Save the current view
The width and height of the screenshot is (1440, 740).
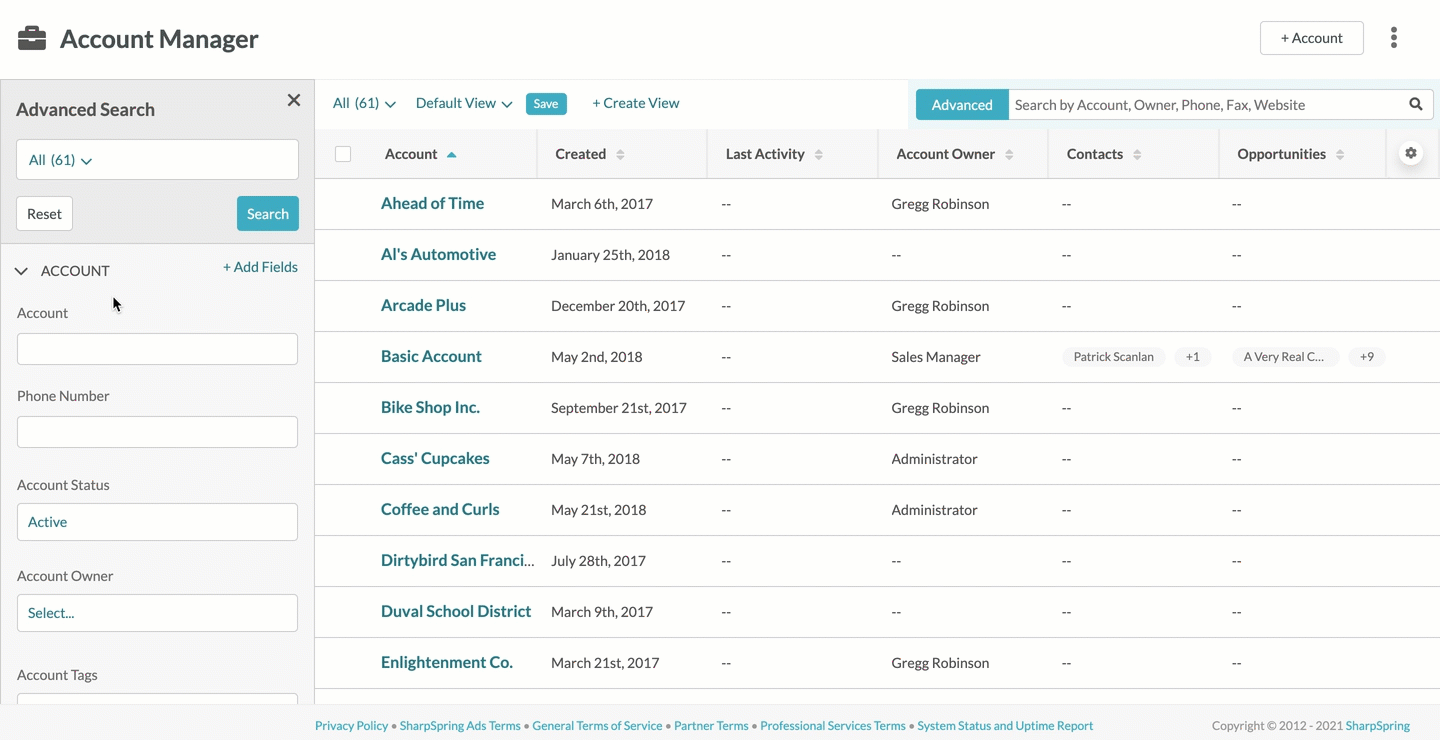(x=546, y=104)
